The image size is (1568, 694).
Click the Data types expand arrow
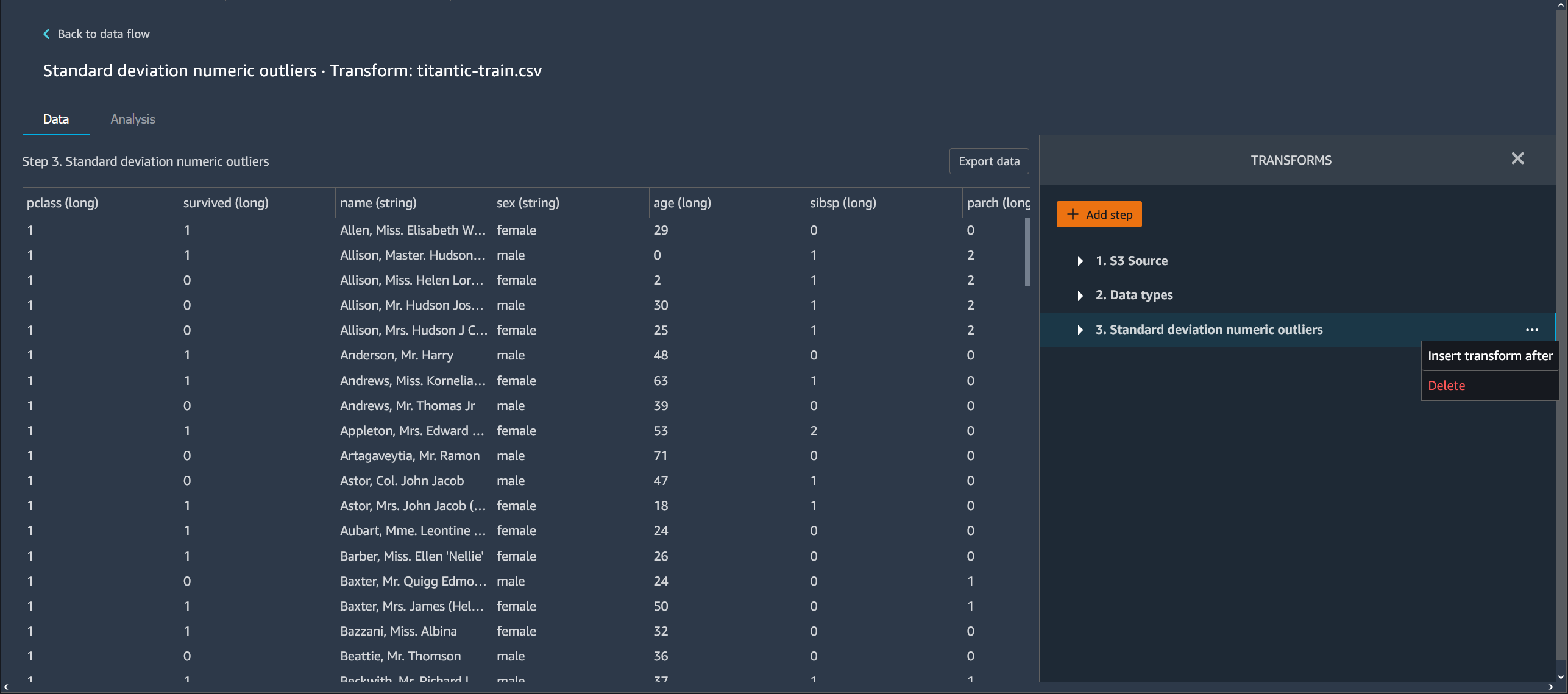click(x=1078, y=294)
